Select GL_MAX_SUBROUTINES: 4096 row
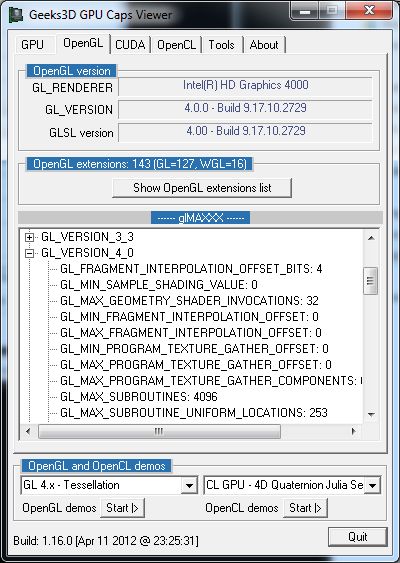 (x=139, y=396)
